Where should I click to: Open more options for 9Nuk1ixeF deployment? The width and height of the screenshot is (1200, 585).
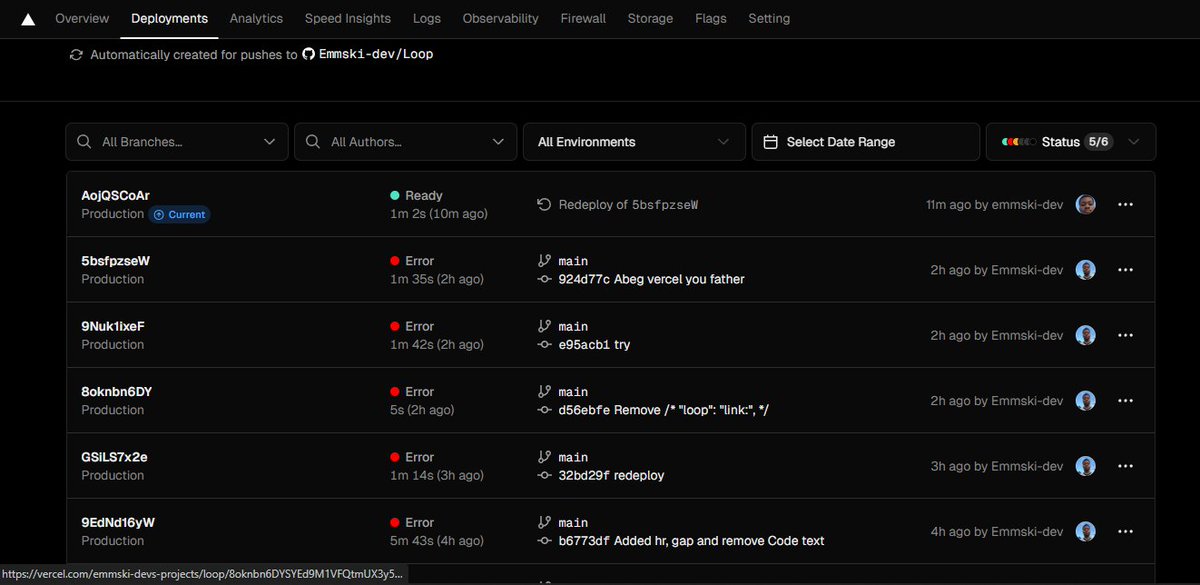[x=1125, y=335]
